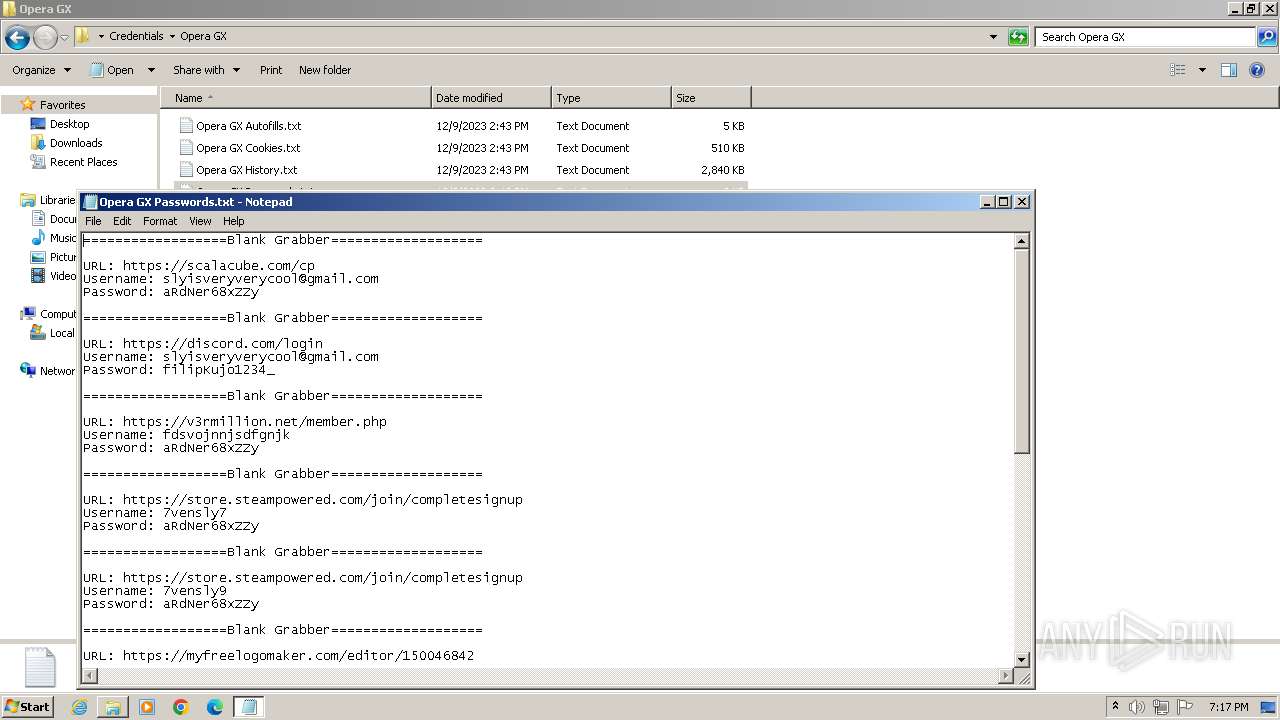Open the Organize menu
This screenshot has height=720, width=1280.
41,70
